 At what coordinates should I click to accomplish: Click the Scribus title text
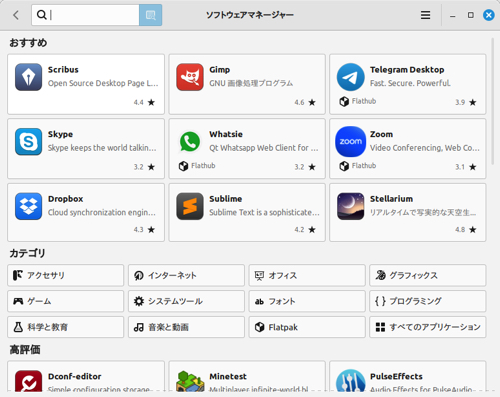63,70
